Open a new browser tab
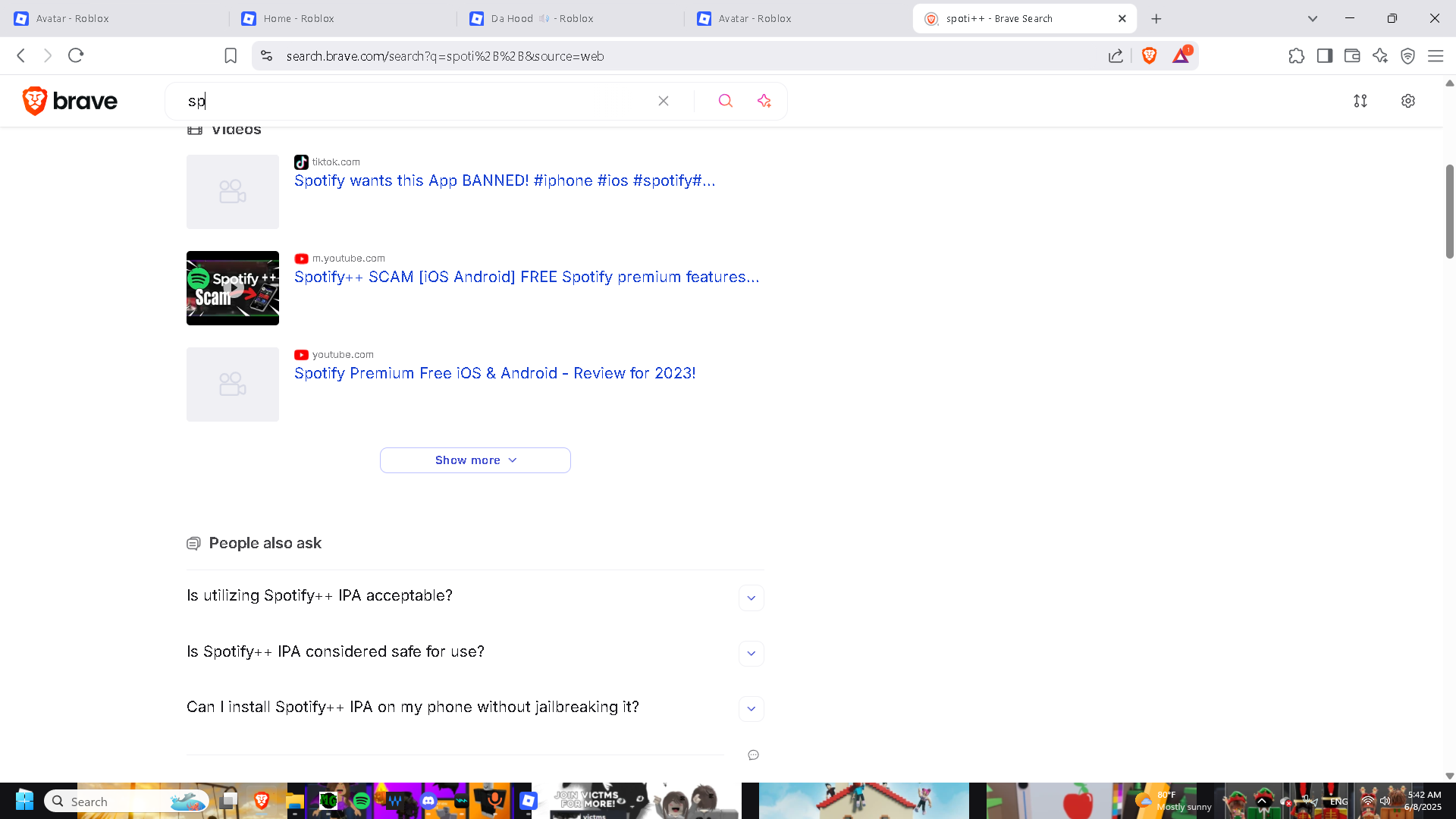The height and width of the screenshot is (819, 1456). [1156, 18]
